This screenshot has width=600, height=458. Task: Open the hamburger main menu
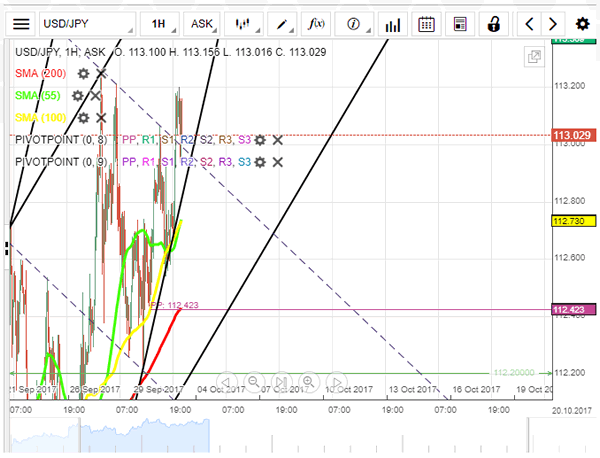(21, 23)
